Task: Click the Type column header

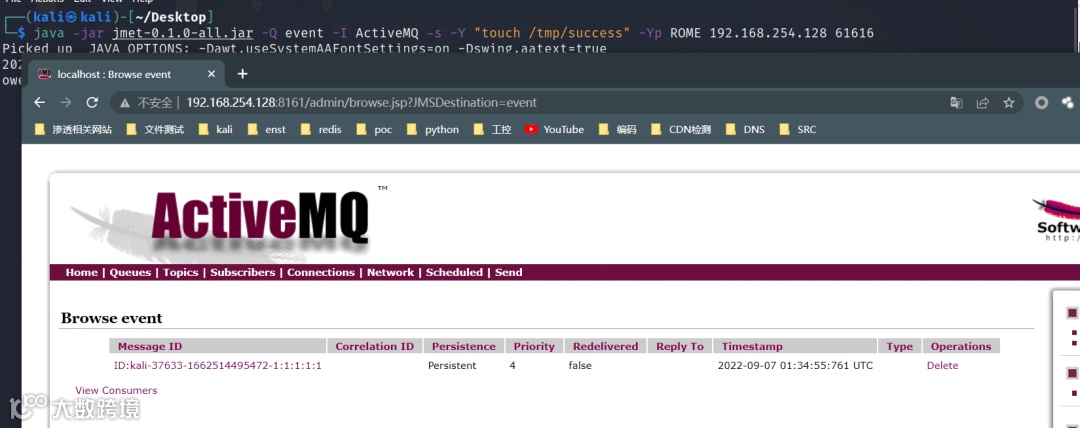Action: (900, 346)
